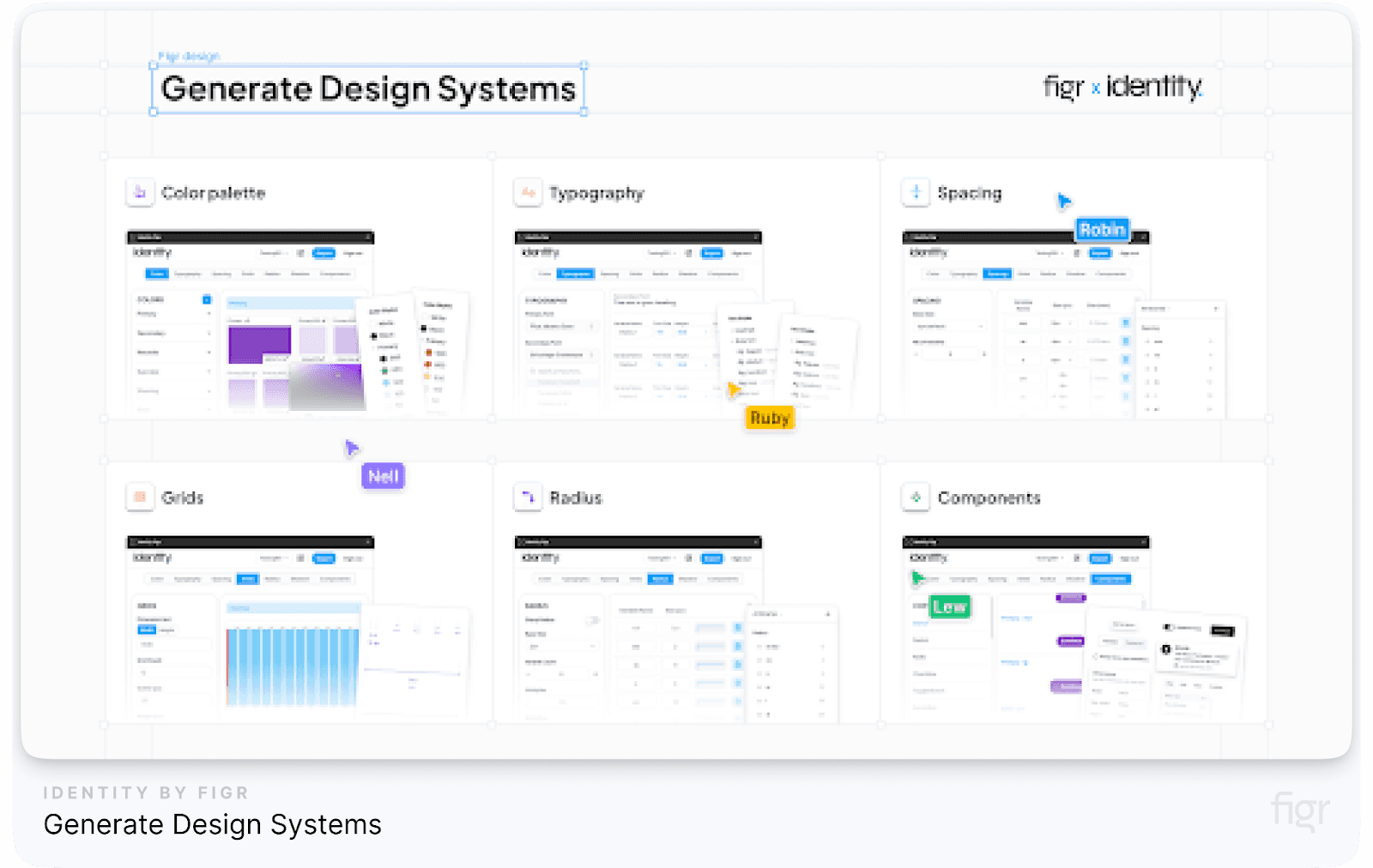Image resolution: width=1373 pixels, height=868 pixels.
Task: Toggle the green Low badge in Components preview
Action: 950,606
